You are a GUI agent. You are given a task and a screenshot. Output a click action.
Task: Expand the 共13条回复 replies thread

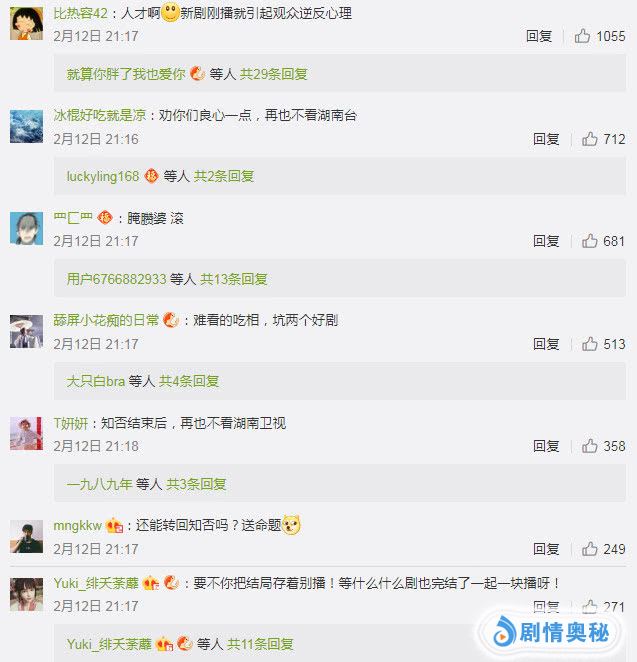coord(234,279)
